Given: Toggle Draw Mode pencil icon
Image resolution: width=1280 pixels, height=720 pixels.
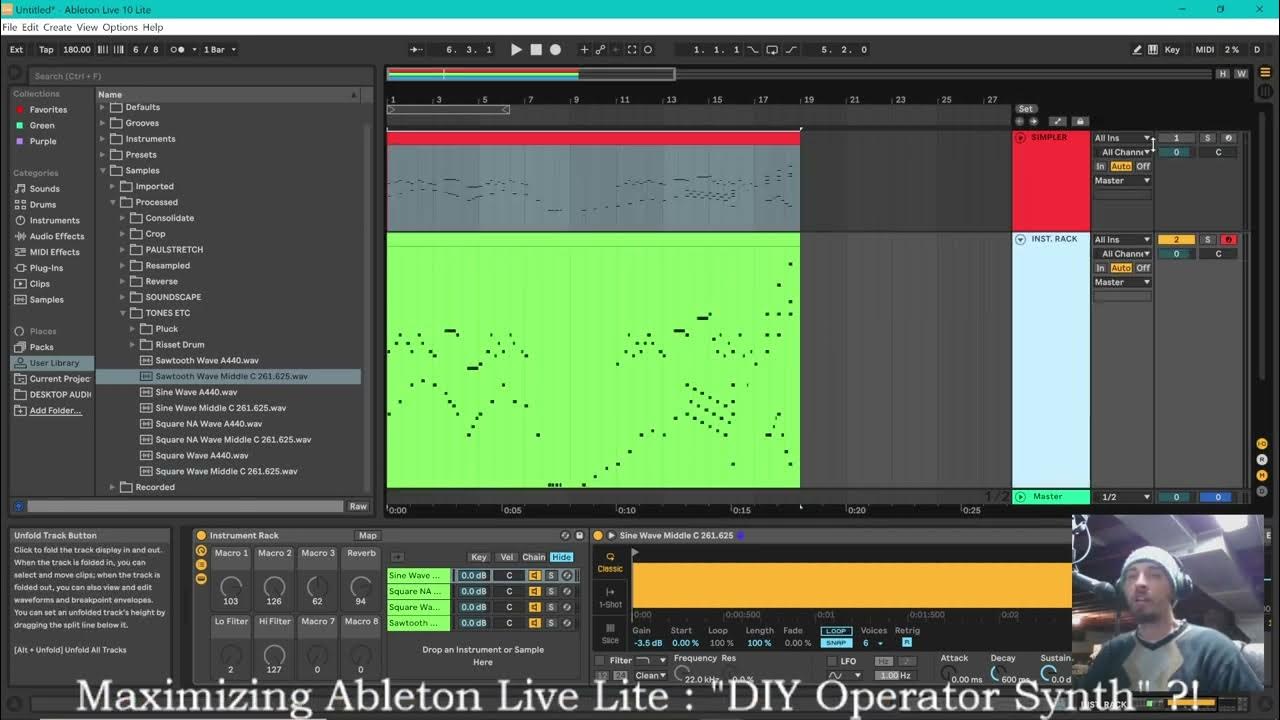Looking at the screenshot, I should coord(1137,49).
